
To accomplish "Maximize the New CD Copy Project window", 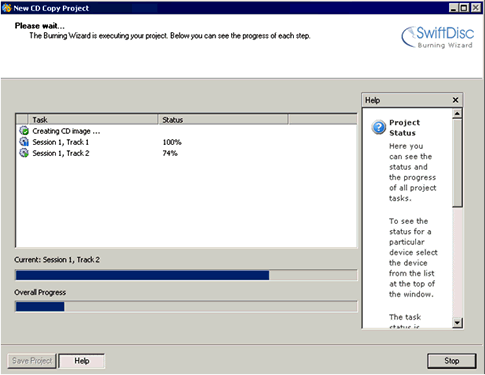I will click(x=464, y=8).
